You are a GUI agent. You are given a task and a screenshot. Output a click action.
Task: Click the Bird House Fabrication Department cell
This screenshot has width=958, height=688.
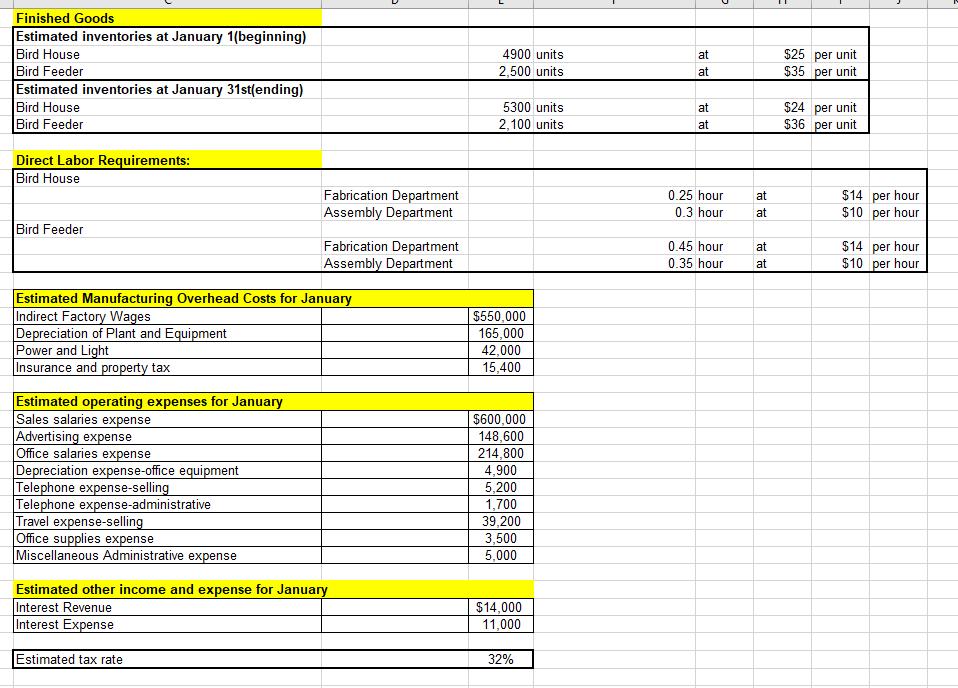coord(389,195)
